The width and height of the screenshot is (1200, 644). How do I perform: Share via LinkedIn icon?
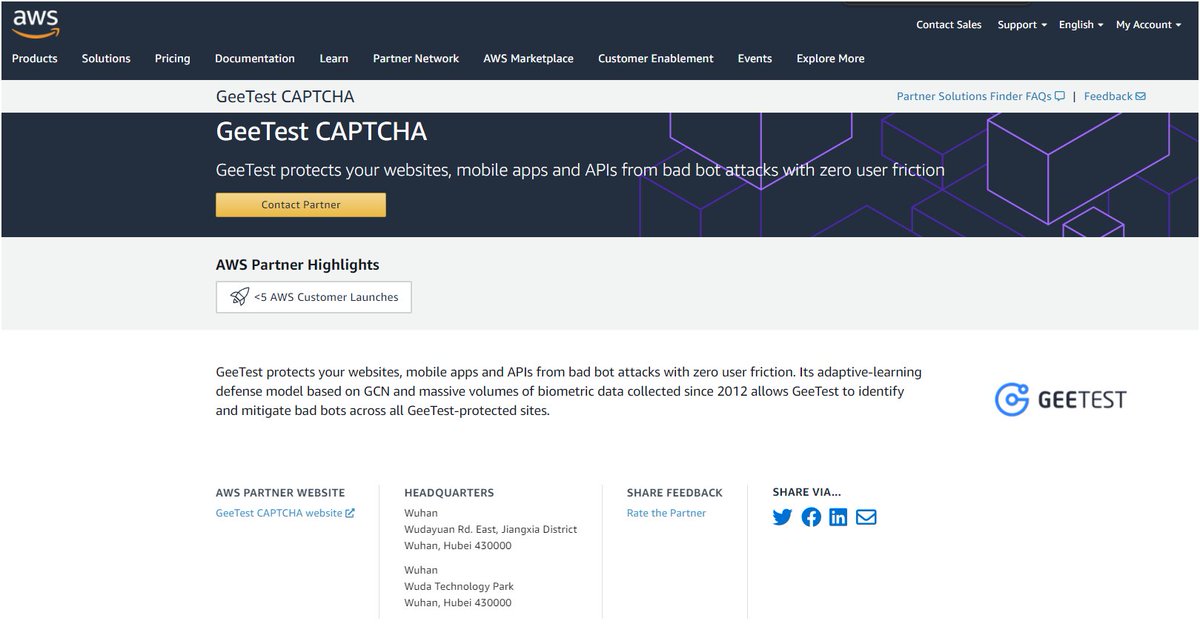838,517
